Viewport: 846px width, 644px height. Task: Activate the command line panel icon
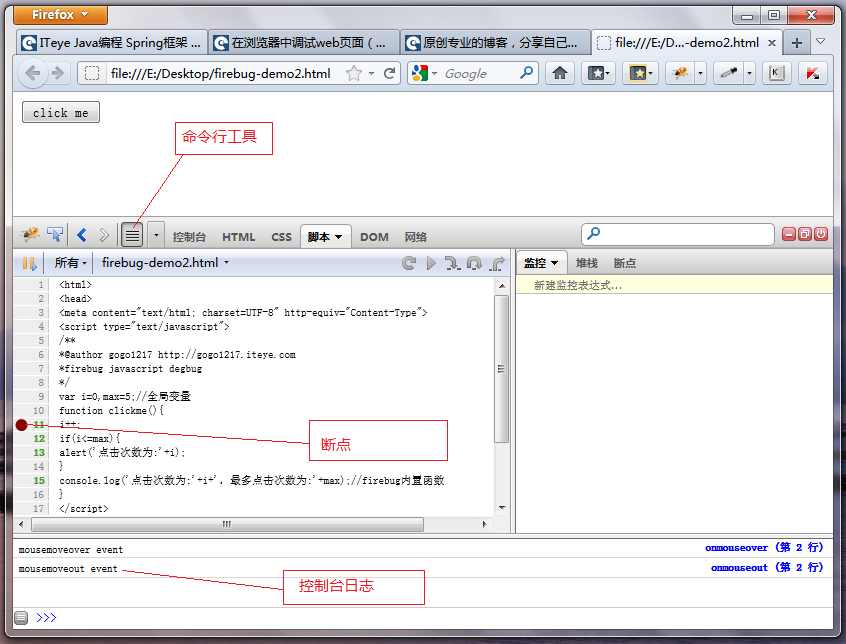click(x=131, y=234)
